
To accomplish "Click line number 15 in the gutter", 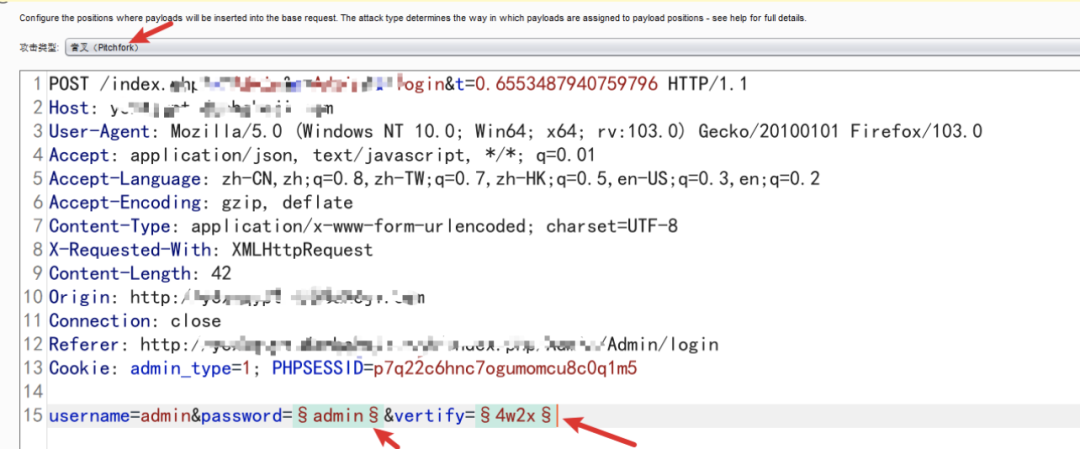I will [x=32, y=416].
